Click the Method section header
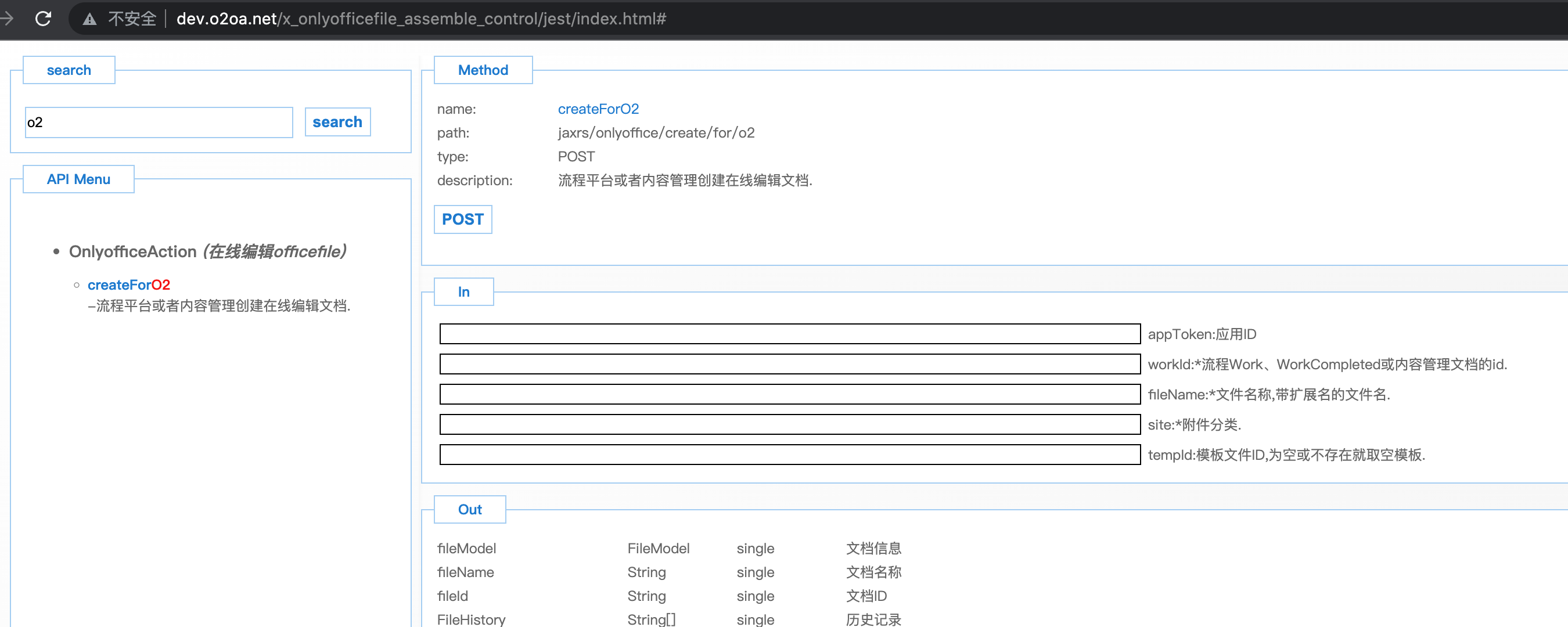1568x627 pixels. click(x=483, y=70)
